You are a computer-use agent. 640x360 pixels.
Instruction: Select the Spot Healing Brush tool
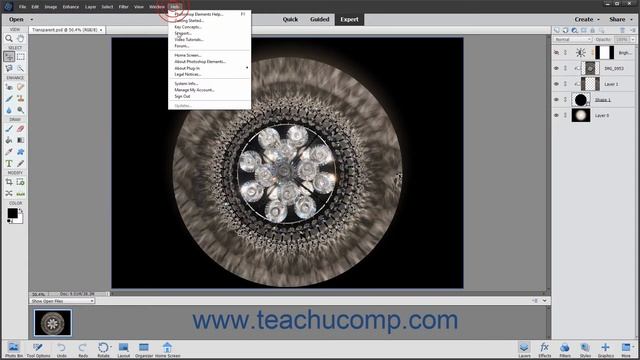[20, 87]
